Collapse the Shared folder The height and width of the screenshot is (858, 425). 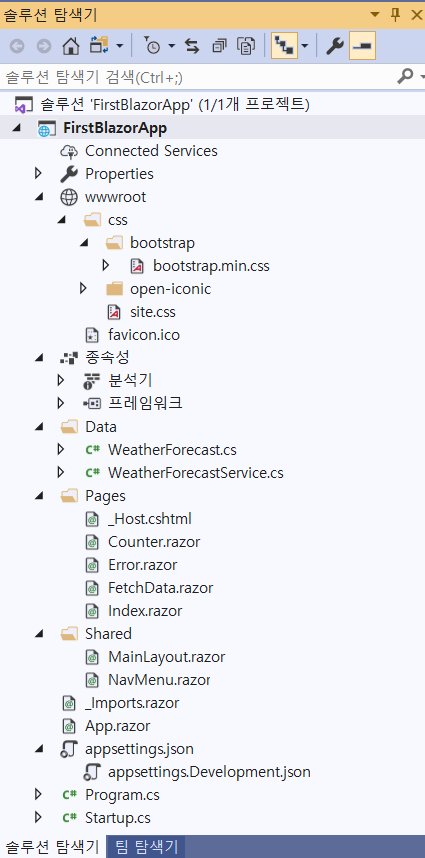coord(38,634)
